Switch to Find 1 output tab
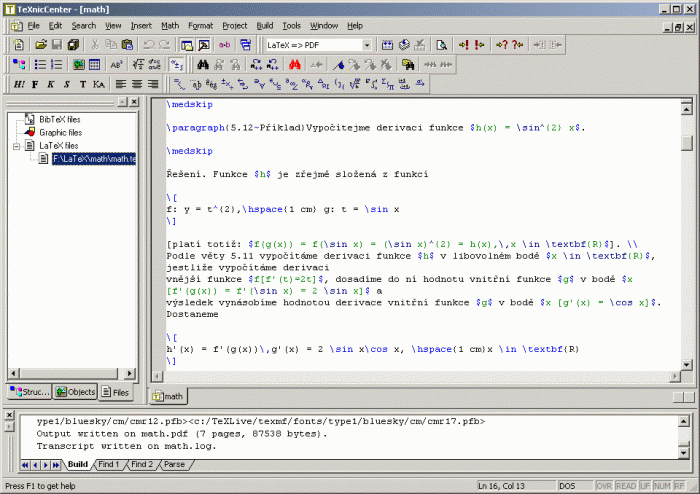The image size is (700, 494). (108, 464)
